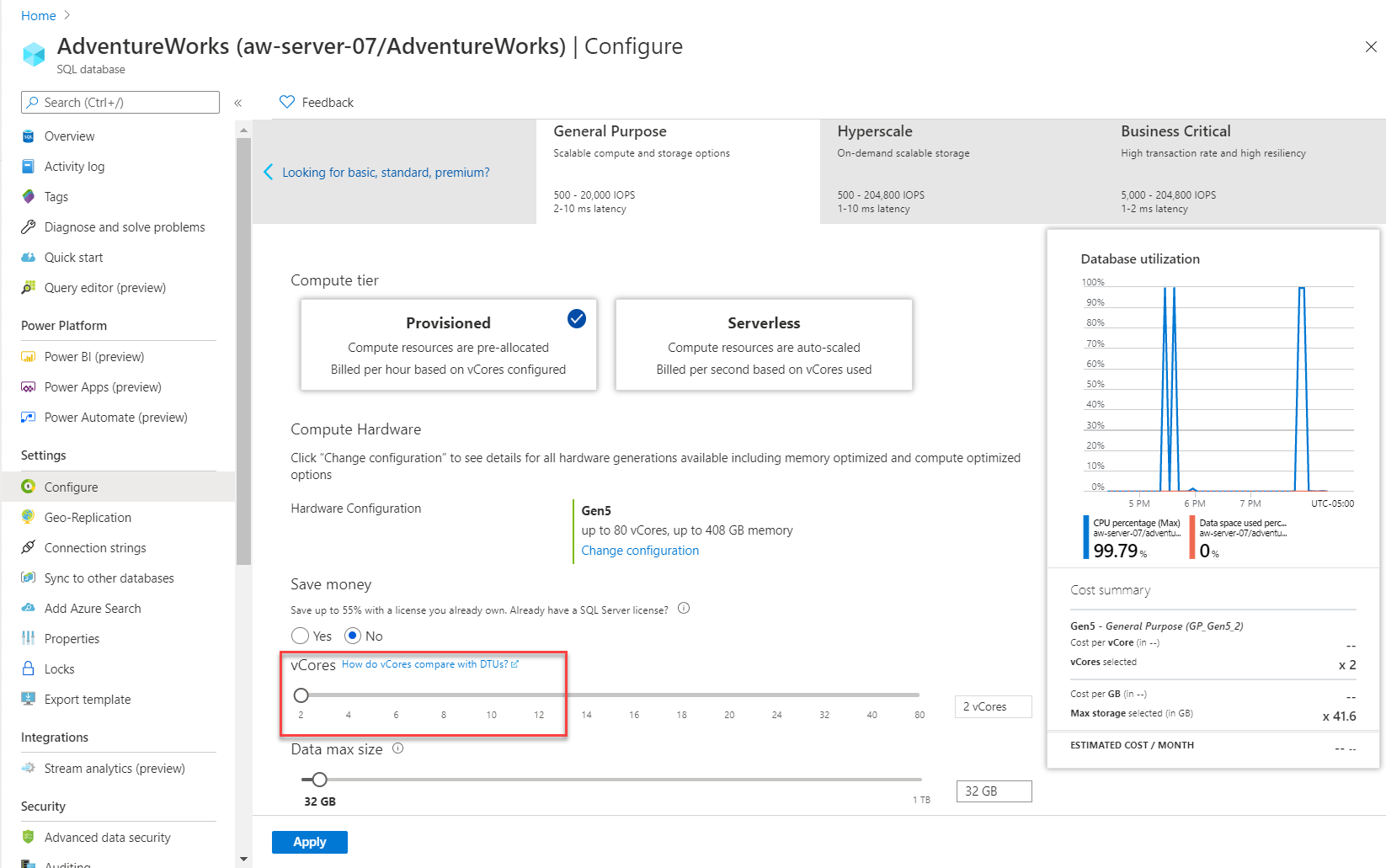1386x868 pixels.
Task: Click the Configure settings icon
Action: coord(29,487)
